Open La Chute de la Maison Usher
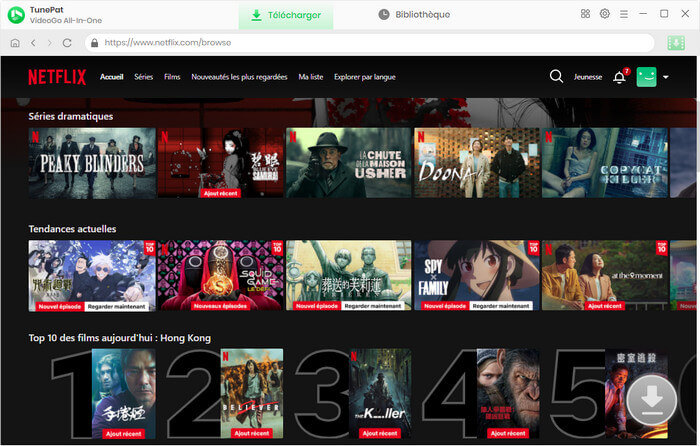 tap(348, 163)
